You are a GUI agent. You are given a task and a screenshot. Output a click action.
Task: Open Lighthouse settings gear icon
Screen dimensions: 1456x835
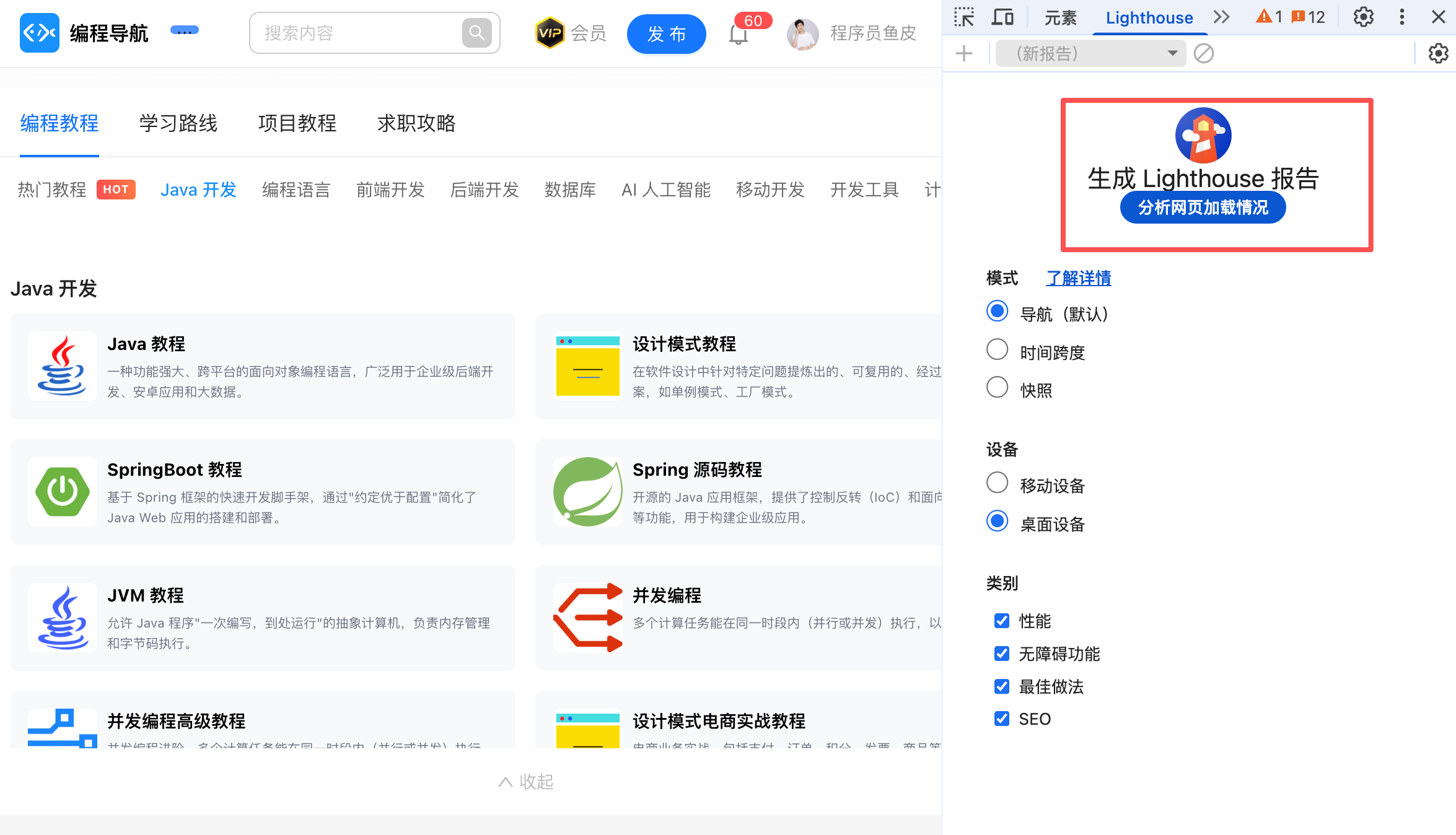click(1438, 54)
